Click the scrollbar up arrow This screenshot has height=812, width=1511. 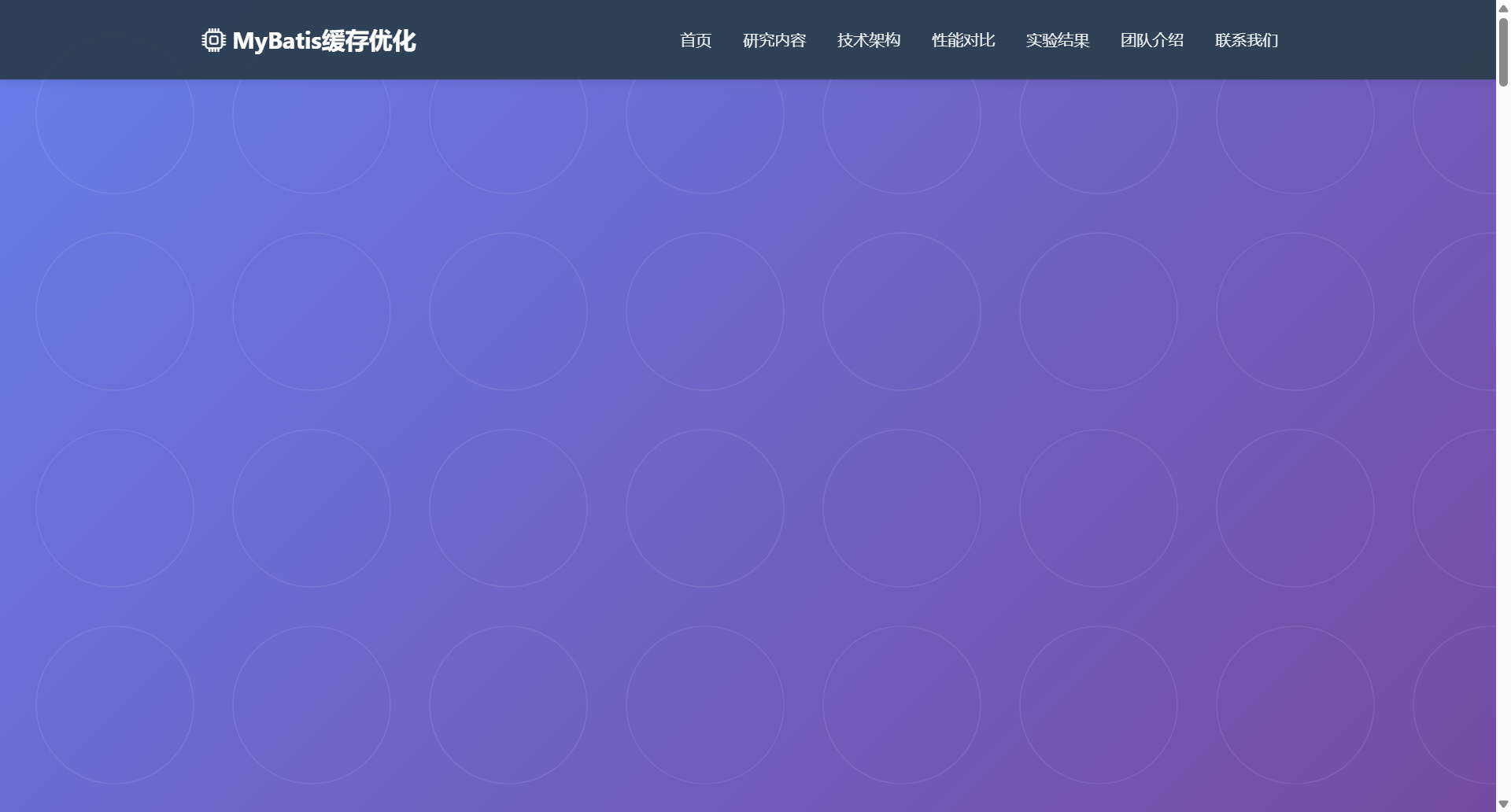[1503, 8]
